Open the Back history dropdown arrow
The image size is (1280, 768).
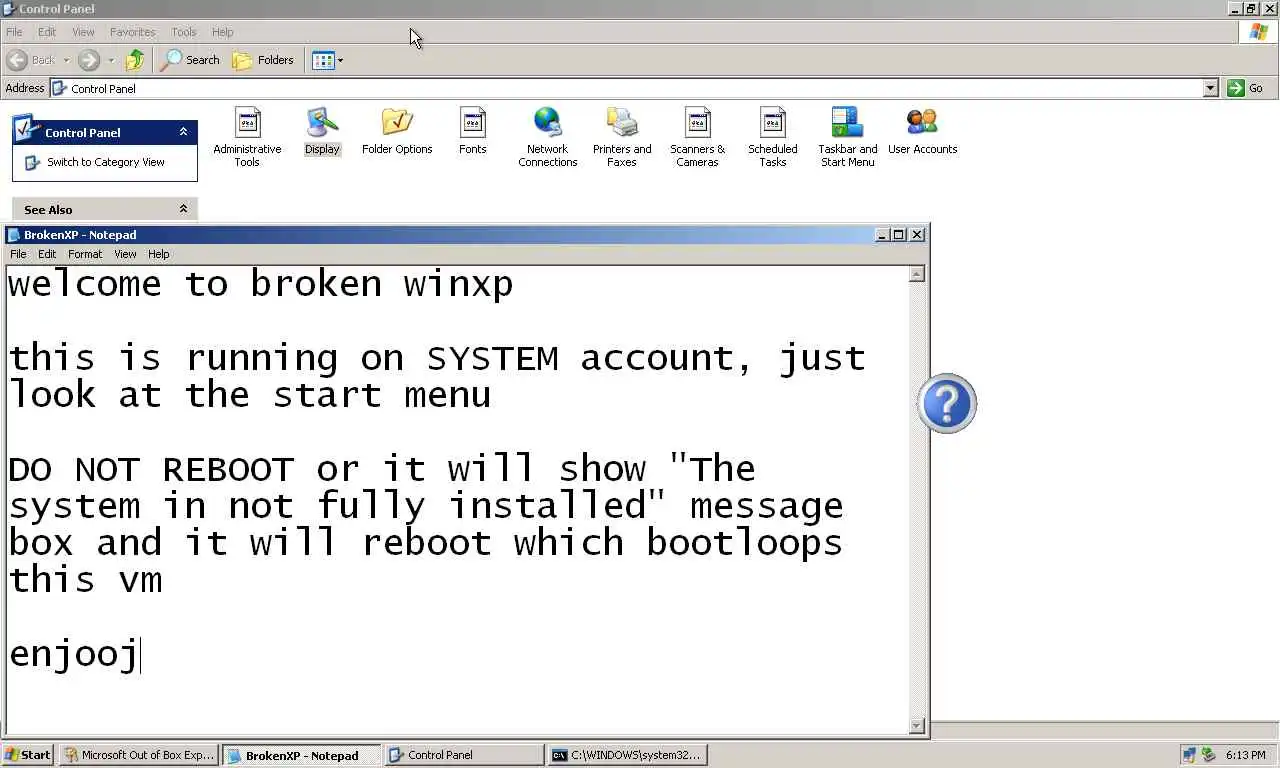click(66, 60)
